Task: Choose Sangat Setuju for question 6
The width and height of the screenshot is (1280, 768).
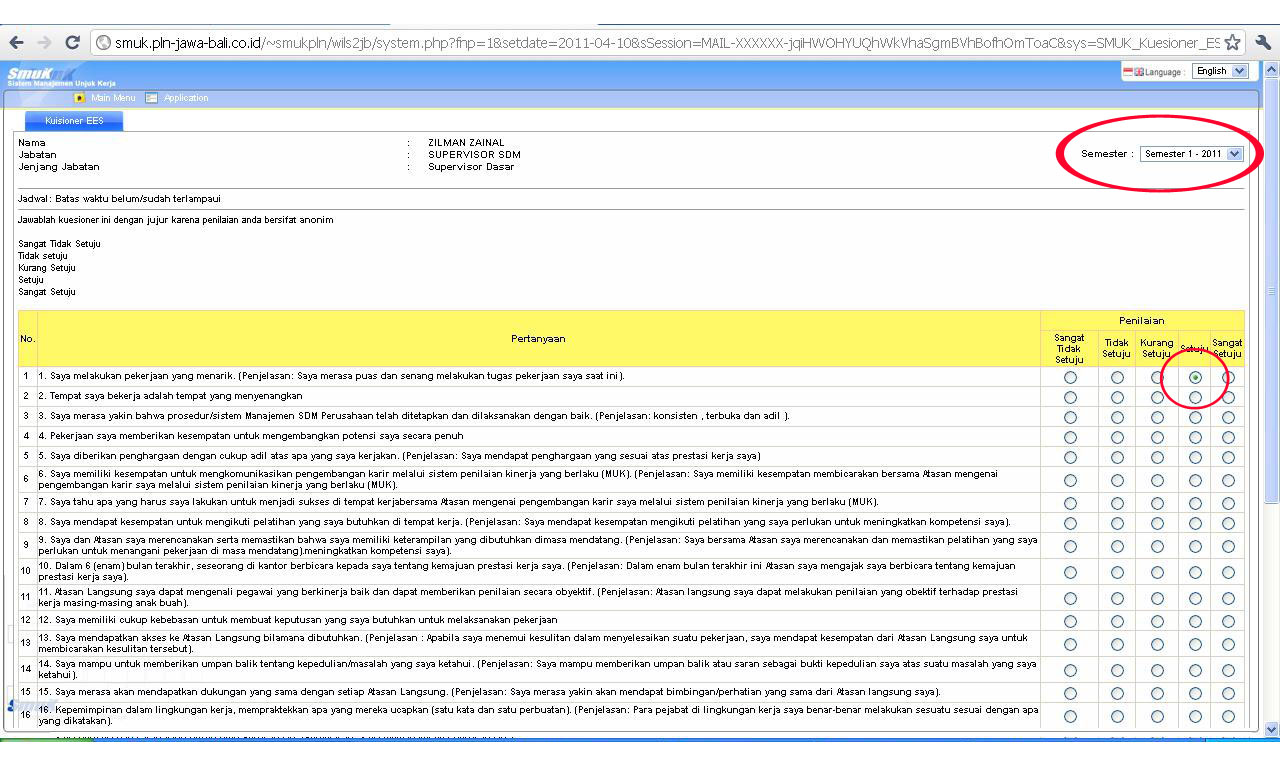Action: 1228,480
